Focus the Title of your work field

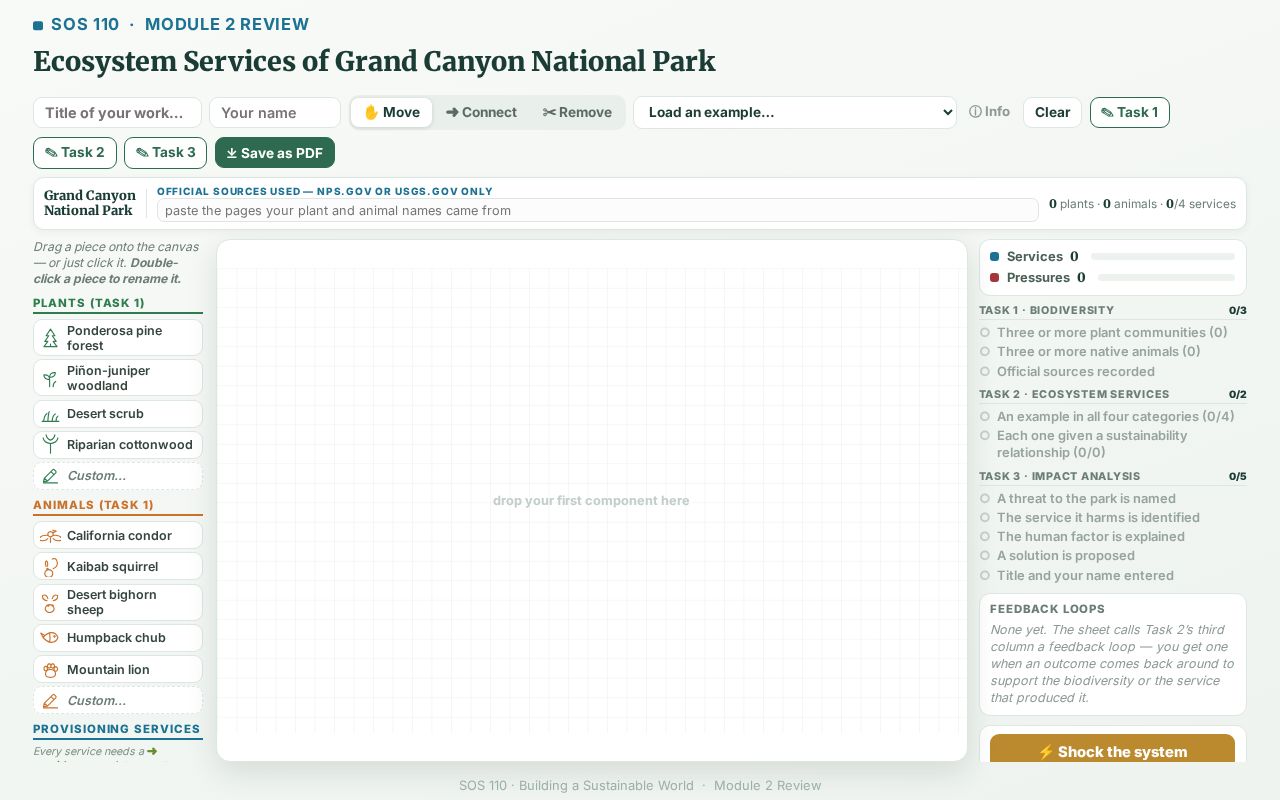coord(117,113)
